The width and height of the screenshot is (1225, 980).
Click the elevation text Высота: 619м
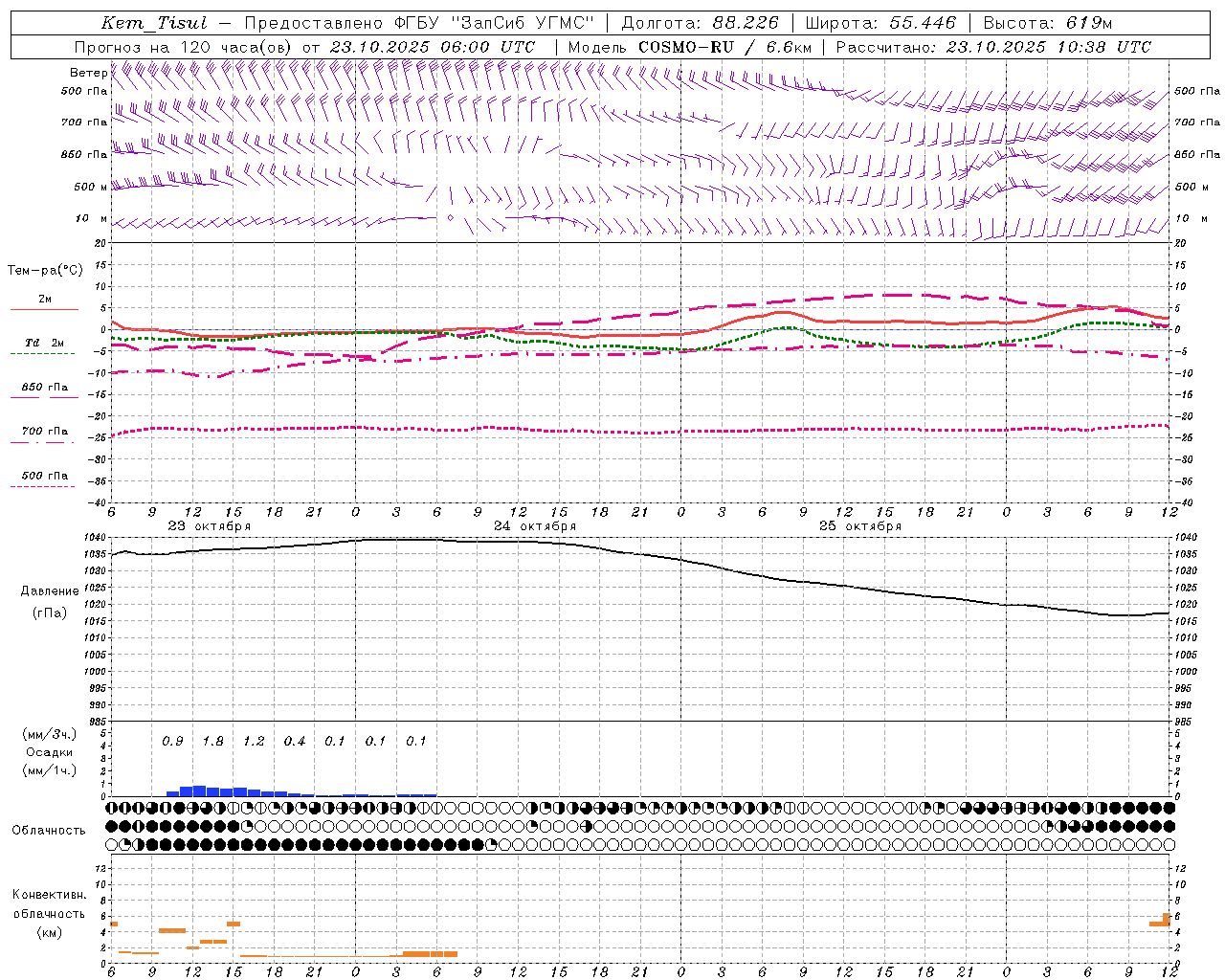pyautogui.click(x=1048, y=23)
